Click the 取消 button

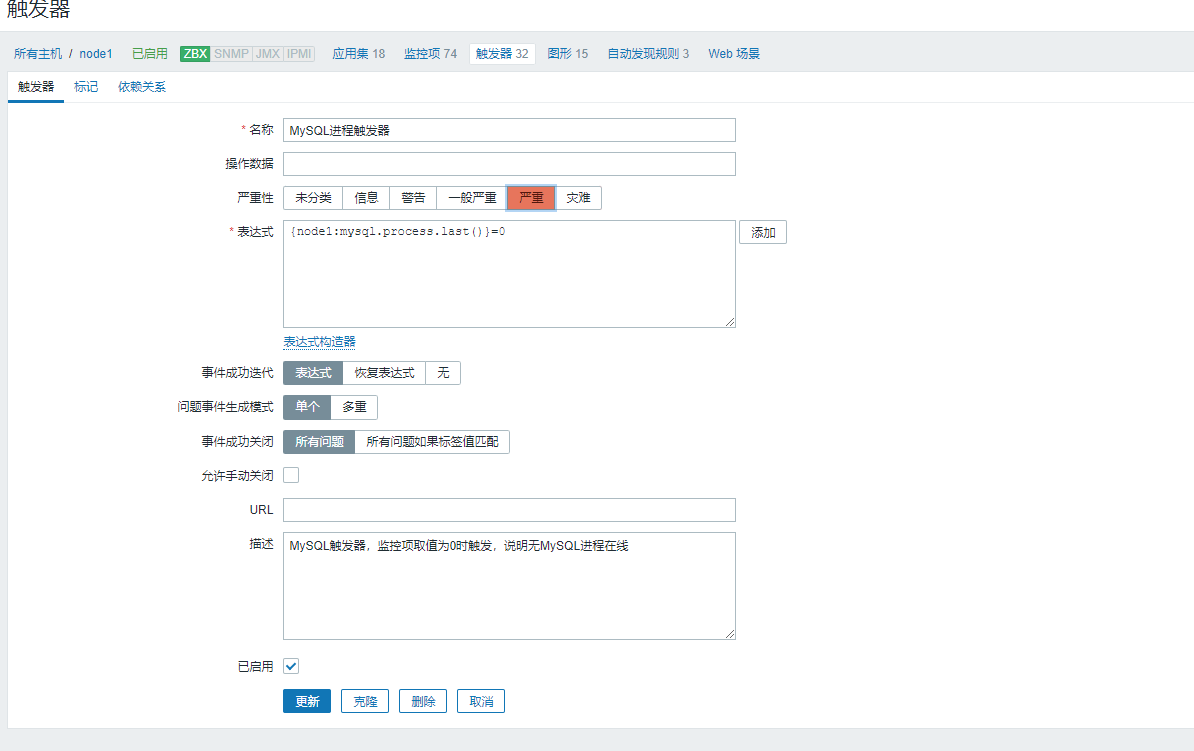(x=480, y=701)
